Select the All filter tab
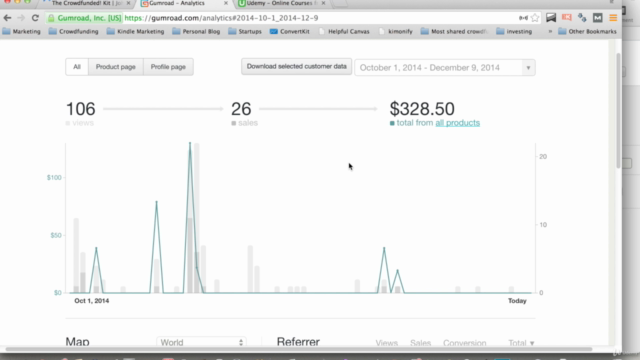 (77, 67)
